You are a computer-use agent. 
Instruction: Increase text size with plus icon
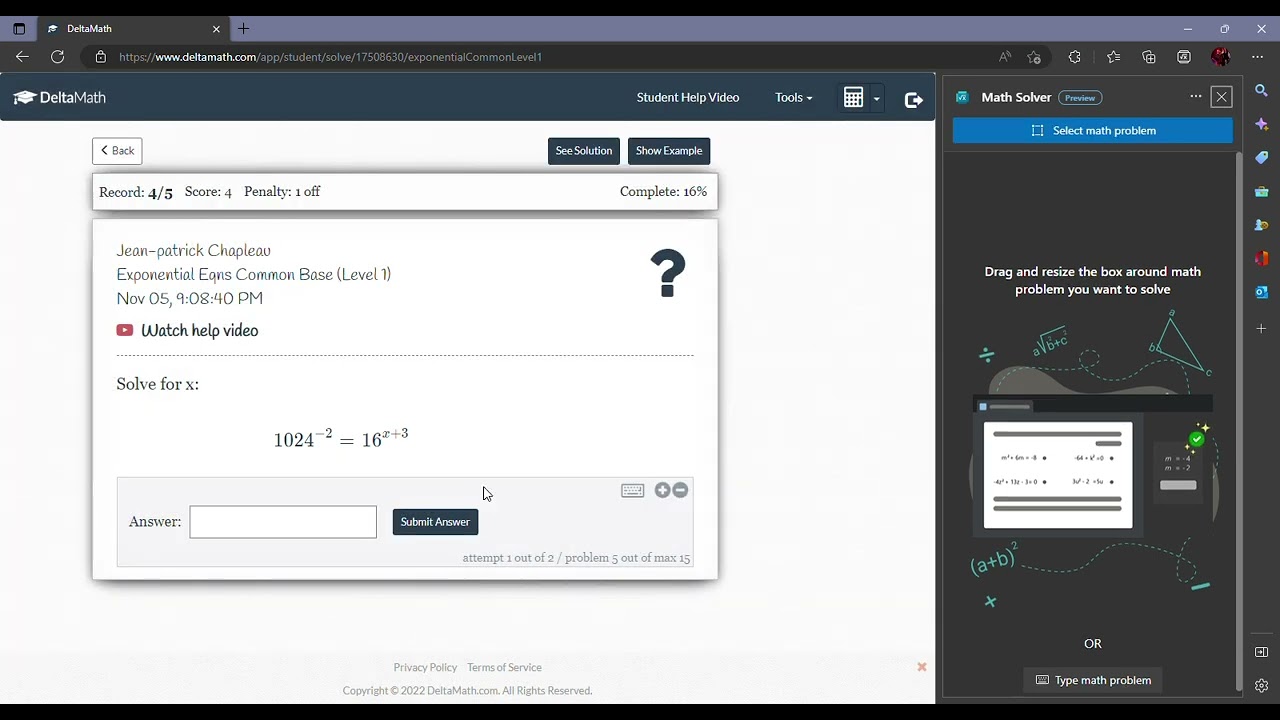(662, 490)
